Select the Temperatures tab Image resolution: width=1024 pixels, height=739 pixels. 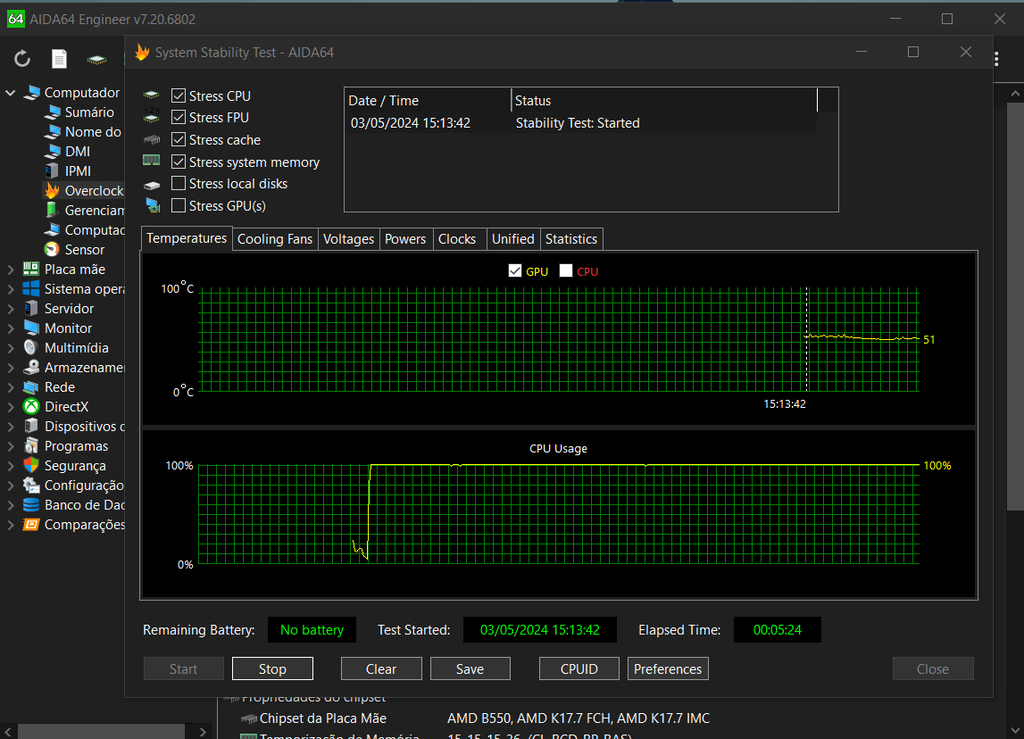tap(186, 238)
